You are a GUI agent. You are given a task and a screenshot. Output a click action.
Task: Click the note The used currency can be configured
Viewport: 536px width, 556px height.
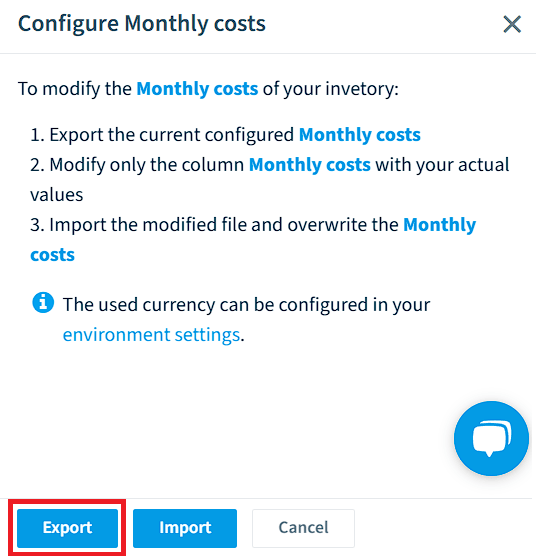(x=246, y=305)
